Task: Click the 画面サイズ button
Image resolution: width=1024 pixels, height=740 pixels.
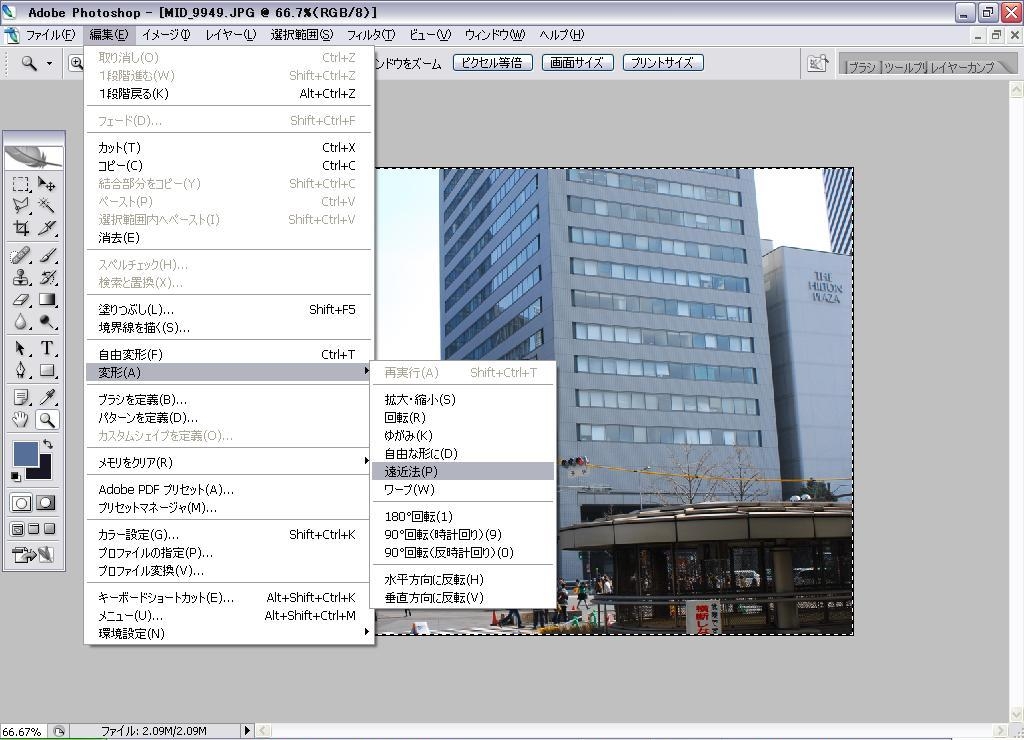Action: 577,62
